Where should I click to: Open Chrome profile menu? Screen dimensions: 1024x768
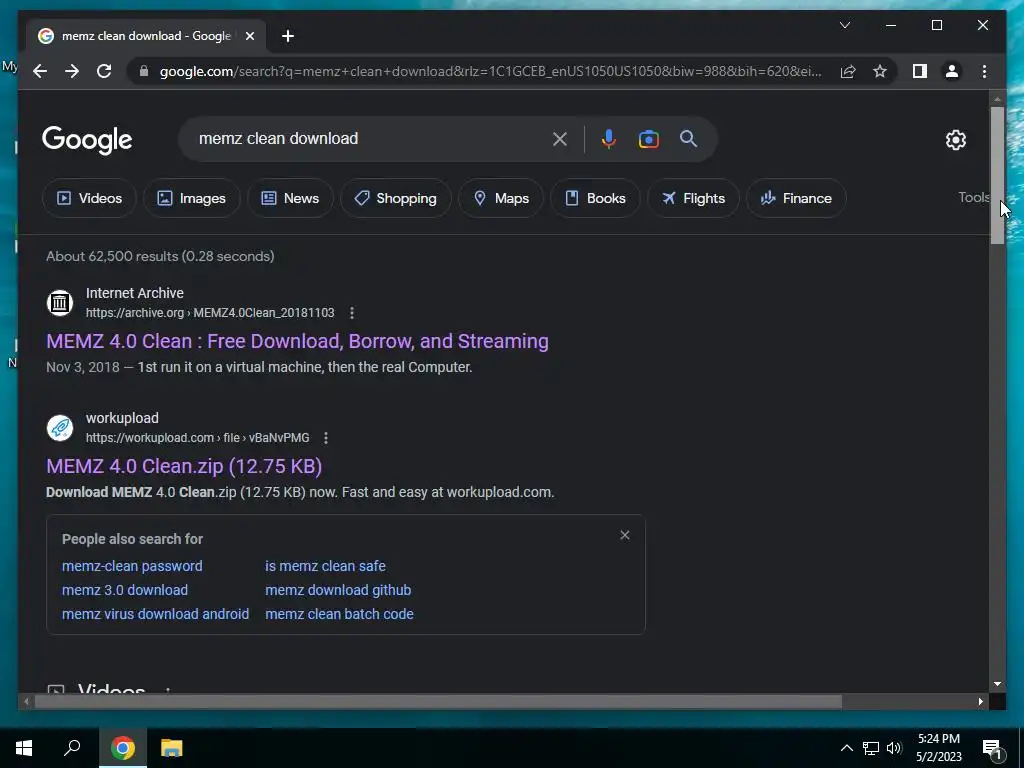pos(952,71)
